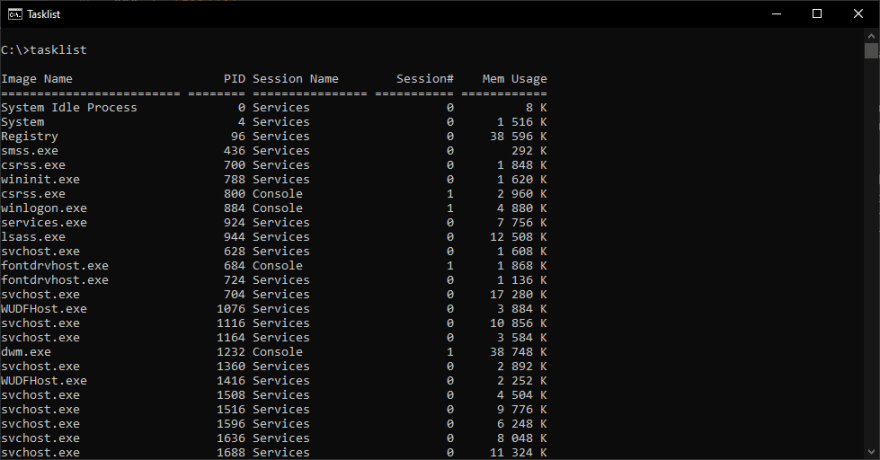The height and width of the screenshot is (460, 880).
Task: Minimize the Tasklist window
Action: click(x=777, y=14)
